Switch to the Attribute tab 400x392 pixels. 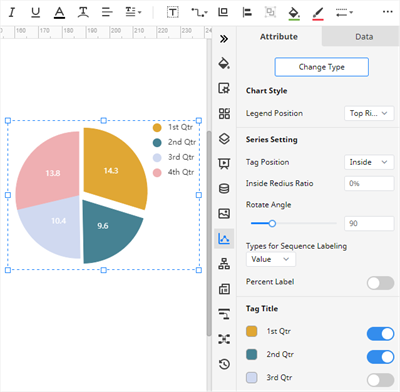pos(279,37)
